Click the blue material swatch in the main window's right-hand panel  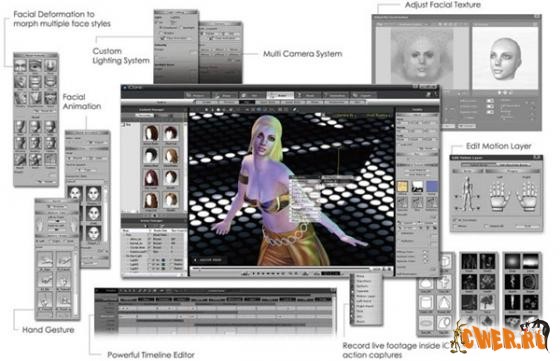coord(432,187)
